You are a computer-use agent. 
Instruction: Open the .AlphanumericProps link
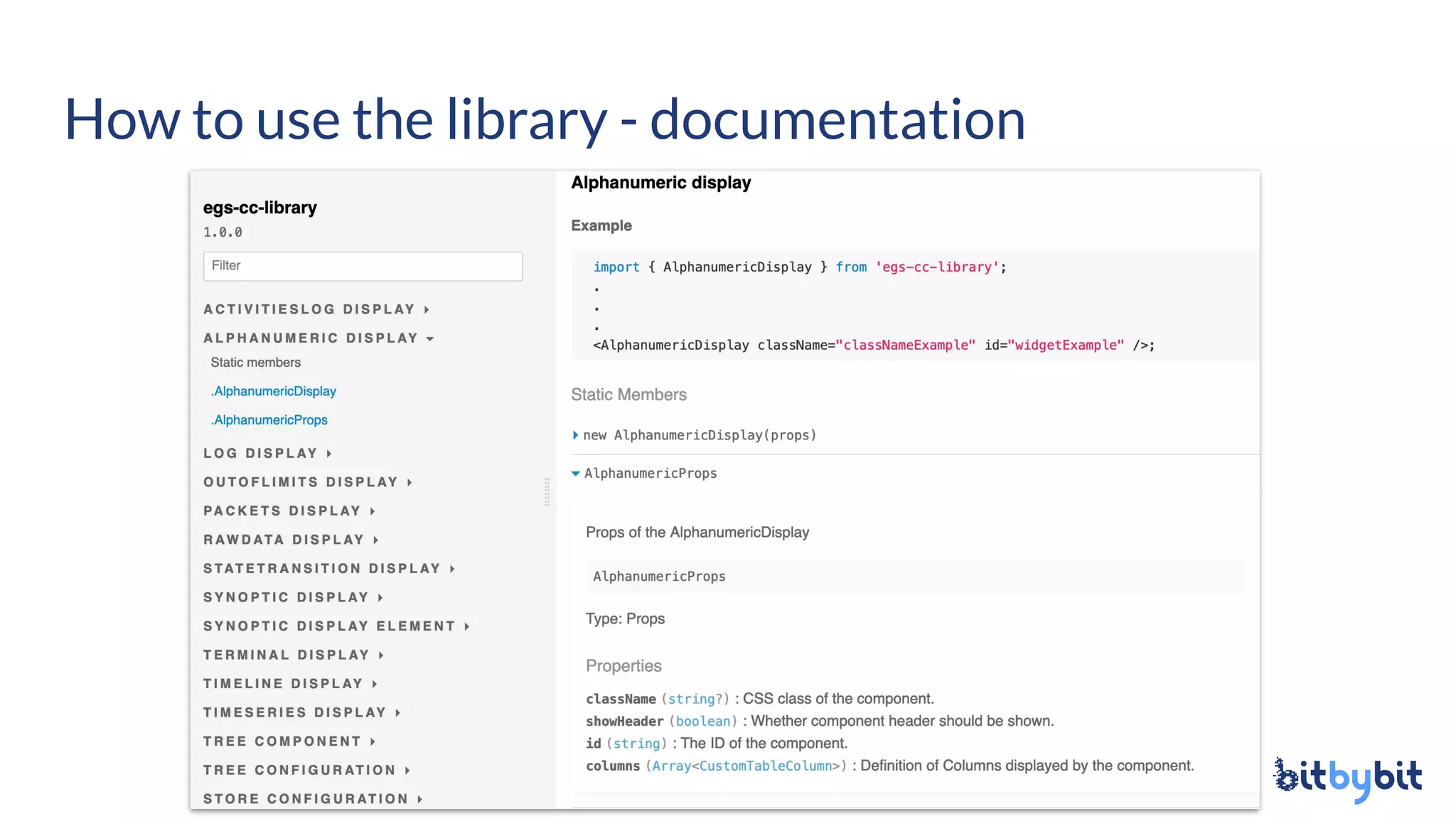click(x=269, y=420)
